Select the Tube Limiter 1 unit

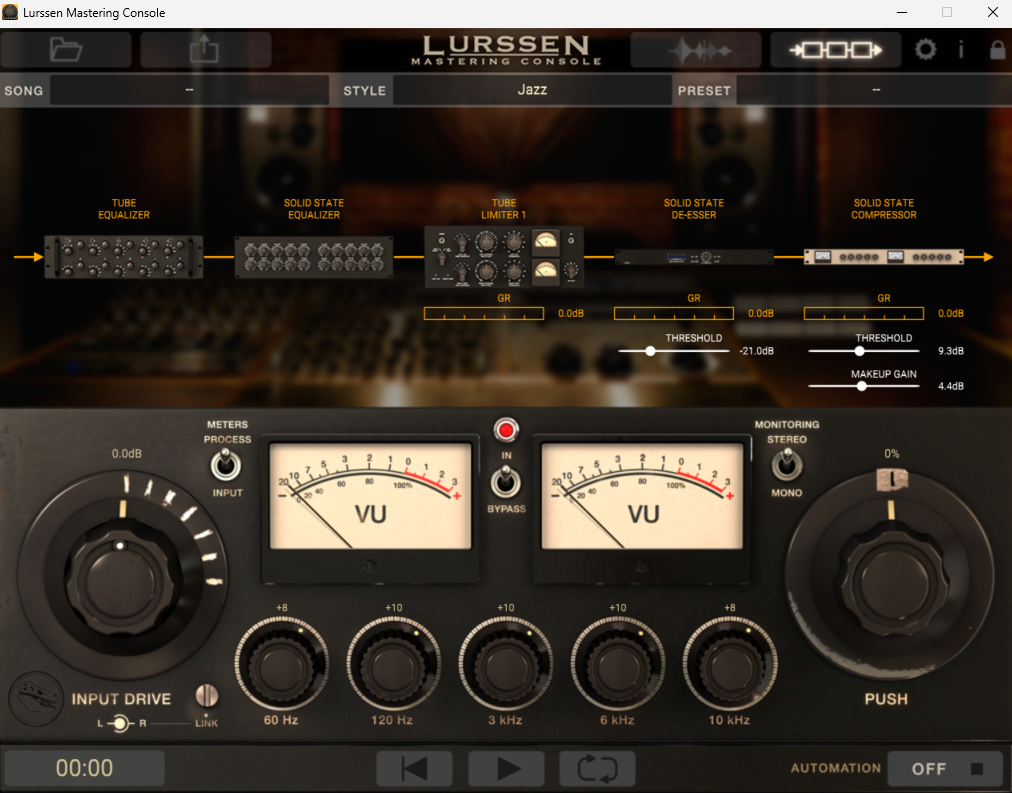(x=504, y=257)
